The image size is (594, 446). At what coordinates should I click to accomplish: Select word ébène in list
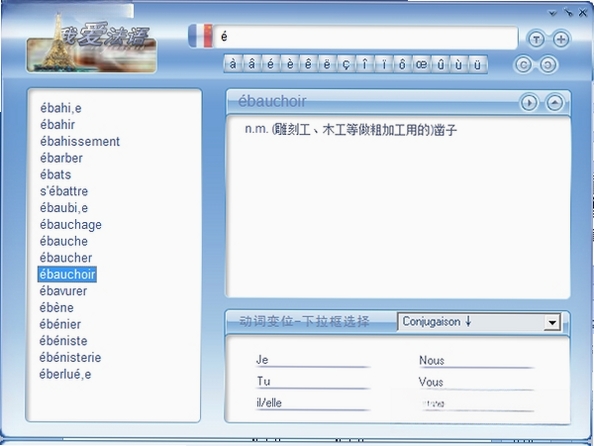click(x=56, y=308)
